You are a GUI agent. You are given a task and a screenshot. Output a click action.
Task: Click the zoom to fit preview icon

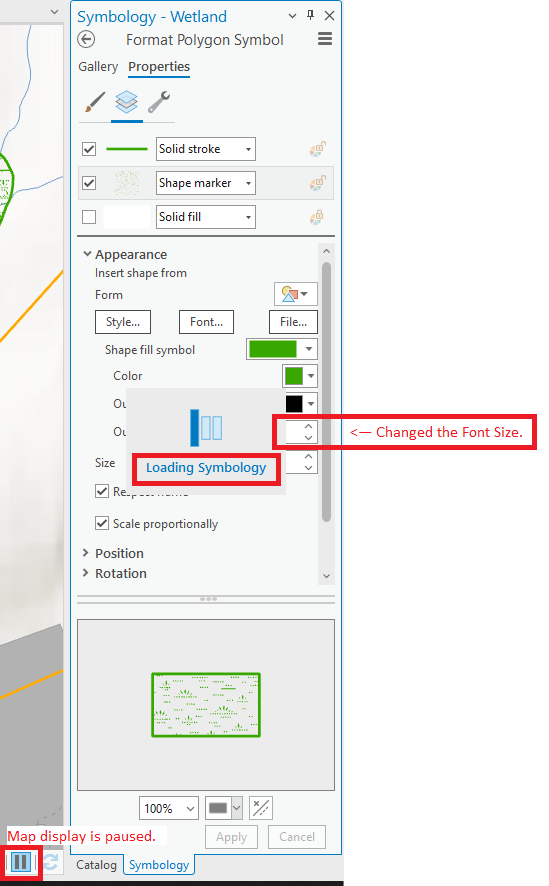point(261,808)
